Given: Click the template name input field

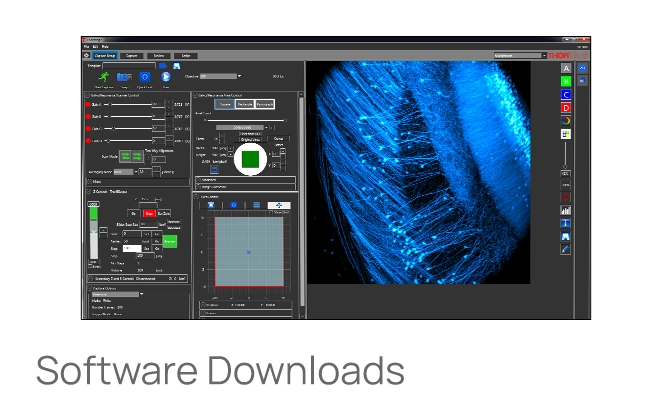Looking at the screenshot, I should point(129,66).
